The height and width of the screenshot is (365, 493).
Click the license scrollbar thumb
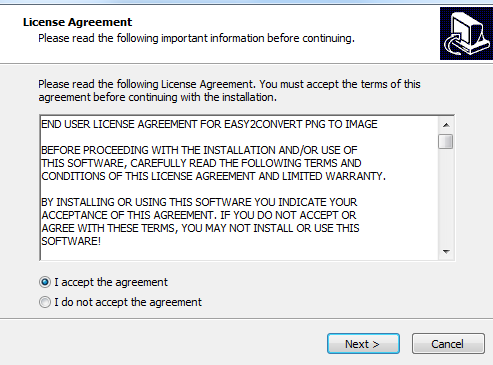pyautogui.click(x=446, y=141)
